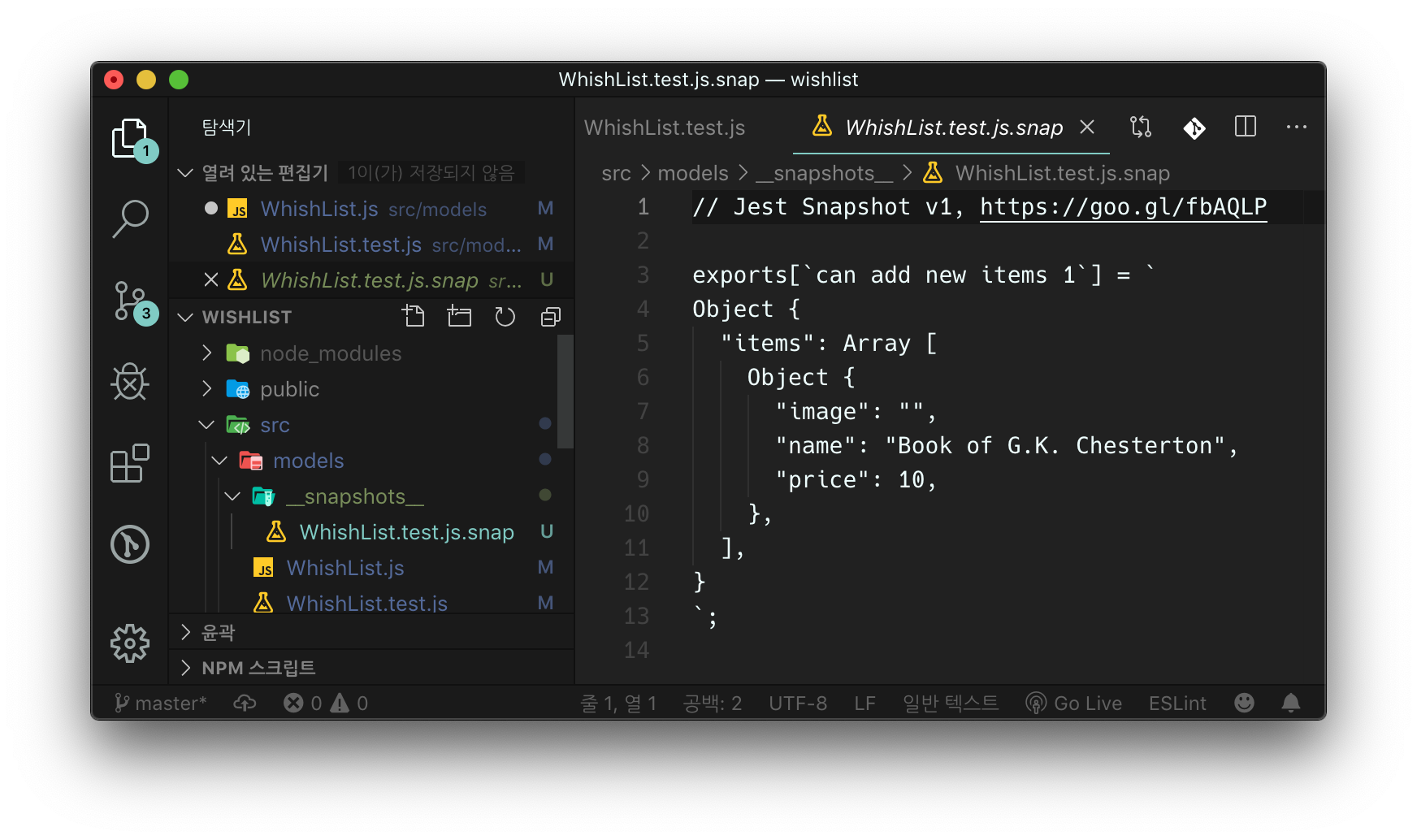This screenshot has width=1417, height=840.
Task: Change end of line sequence LF
Action: coord(864,703)
